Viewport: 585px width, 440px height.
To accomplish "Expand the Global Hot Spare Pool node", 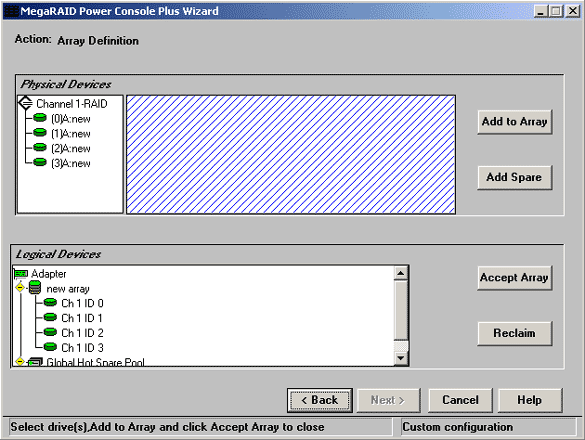I will click(20, 362).
